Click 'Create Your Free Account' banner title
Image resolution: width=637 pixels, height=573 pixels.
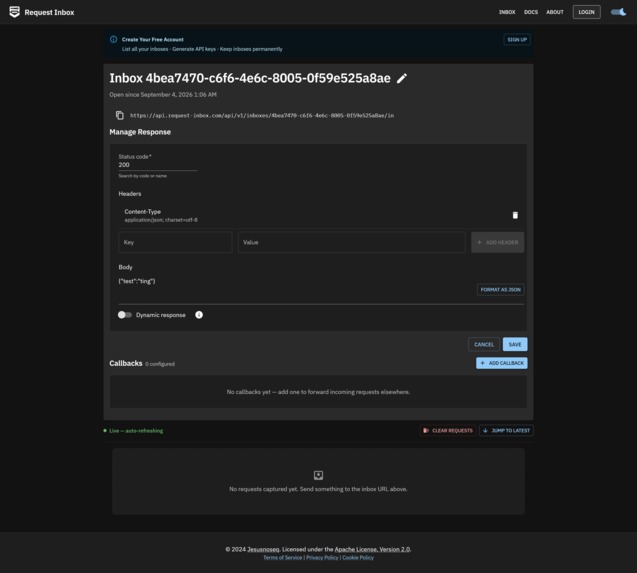153,39
